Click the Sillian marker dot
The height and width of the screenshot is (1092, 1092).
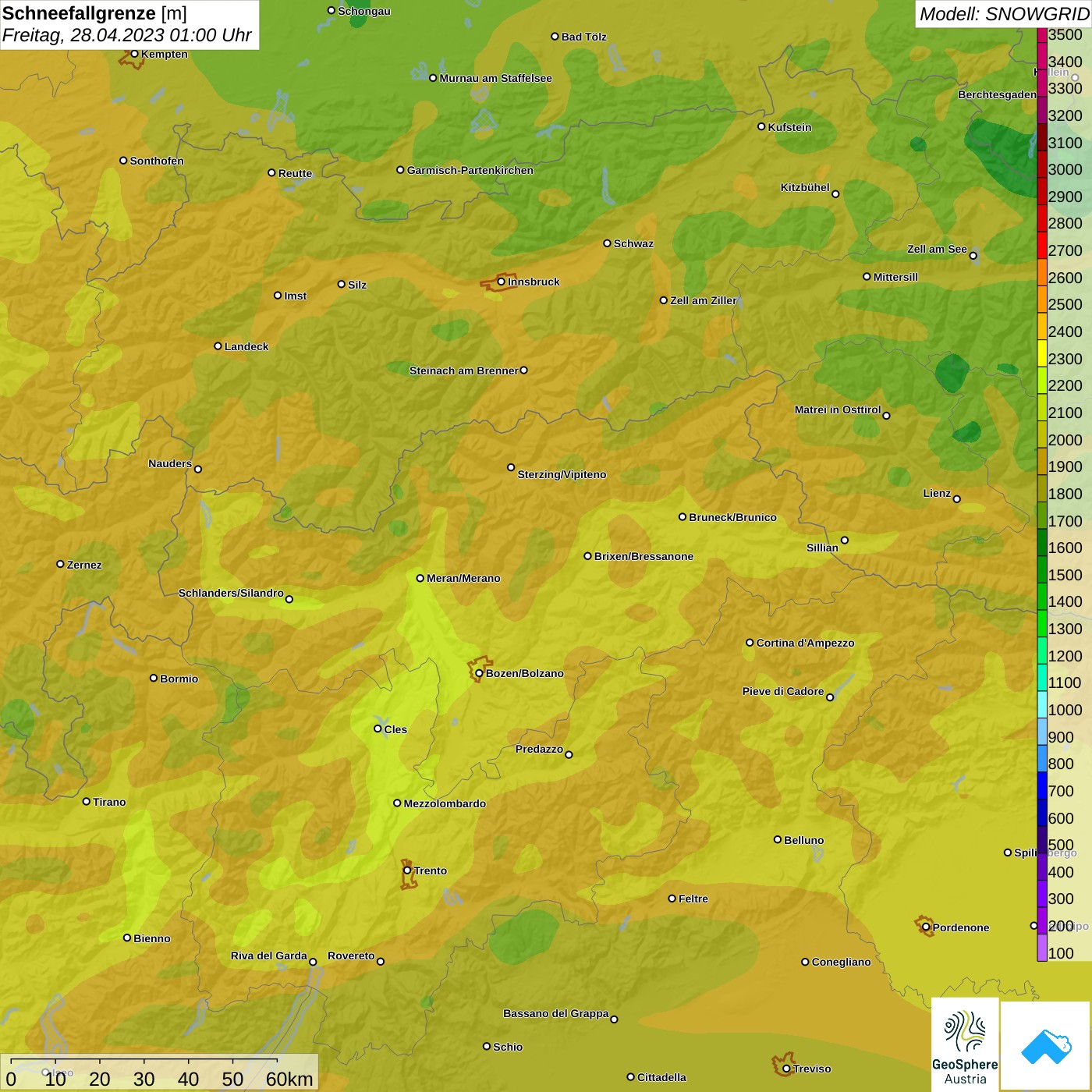(x=844, y=540)
